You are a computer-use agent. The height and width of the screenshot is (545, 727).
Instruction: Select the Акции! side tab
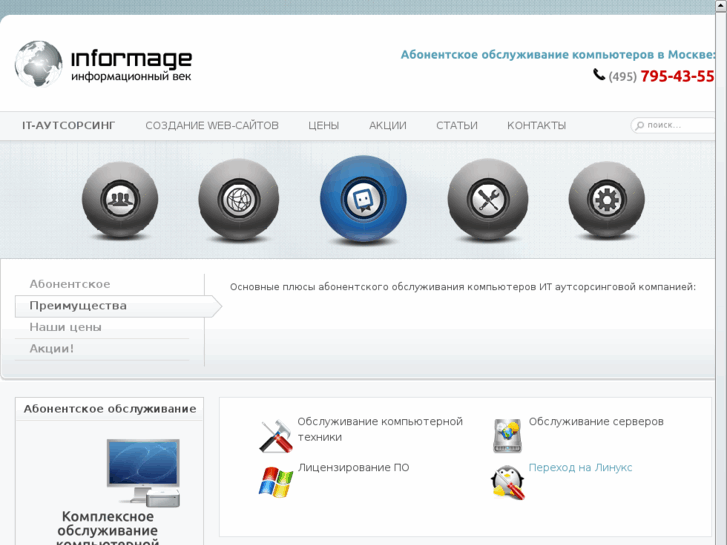tap(51, 349)
